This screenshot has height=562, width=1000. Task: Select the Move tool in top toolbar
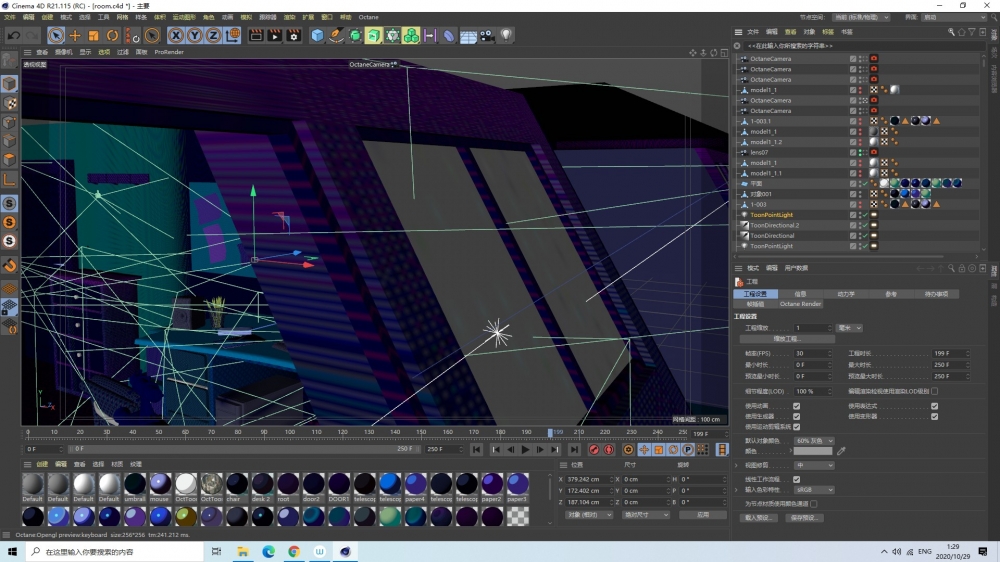pos(75,35)
